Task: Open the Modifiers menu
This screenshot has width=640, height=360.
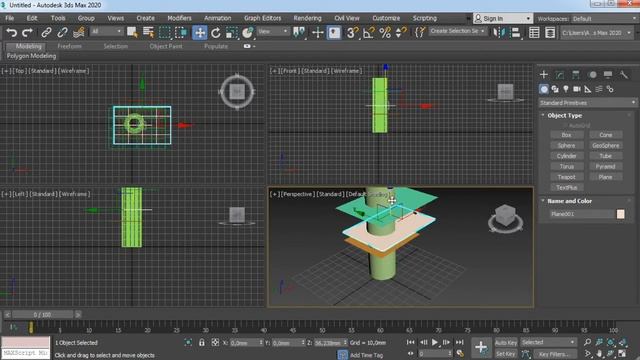Action: (179, 18)
